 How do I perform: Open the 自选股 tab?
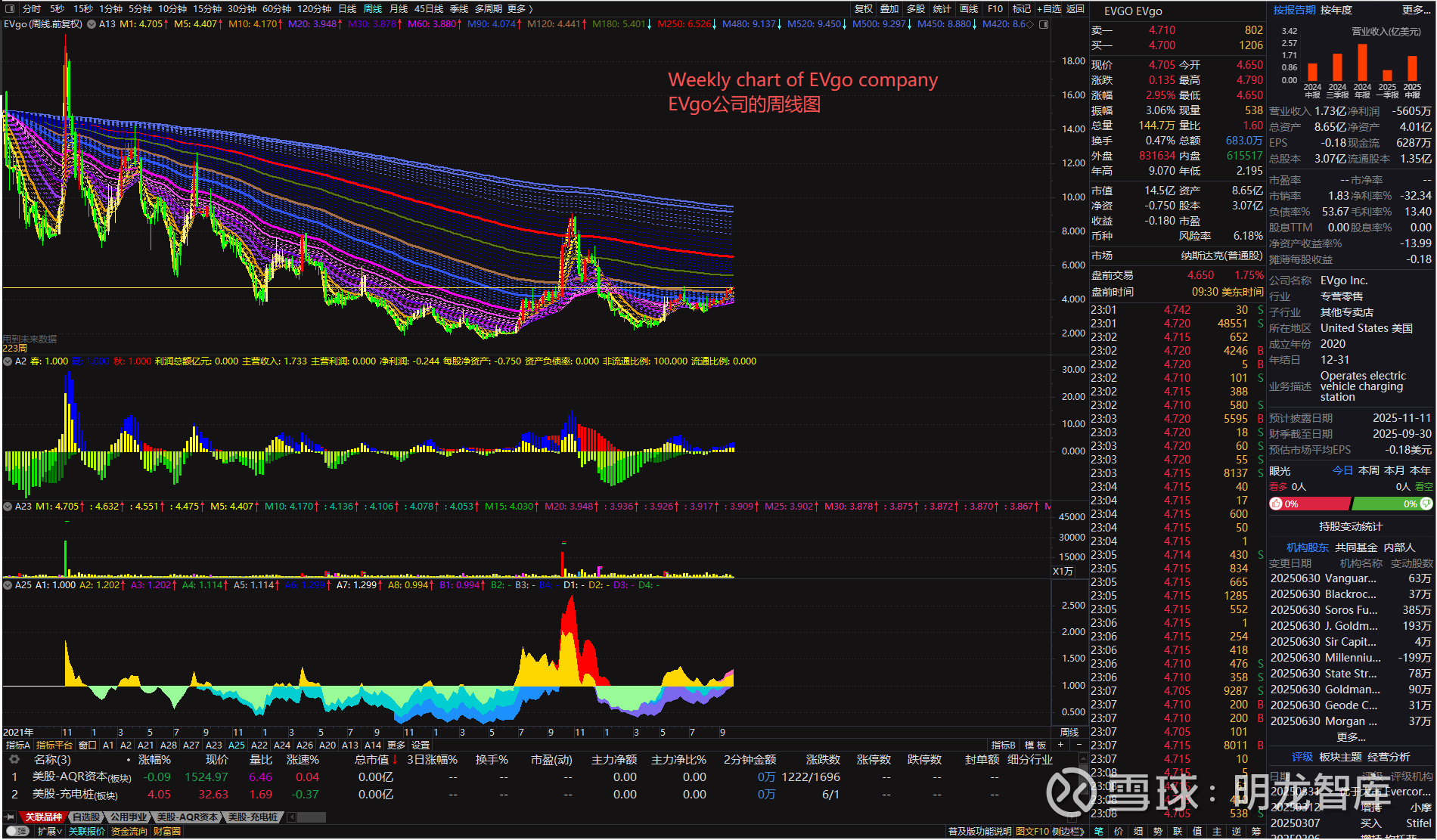click(87, 817)
